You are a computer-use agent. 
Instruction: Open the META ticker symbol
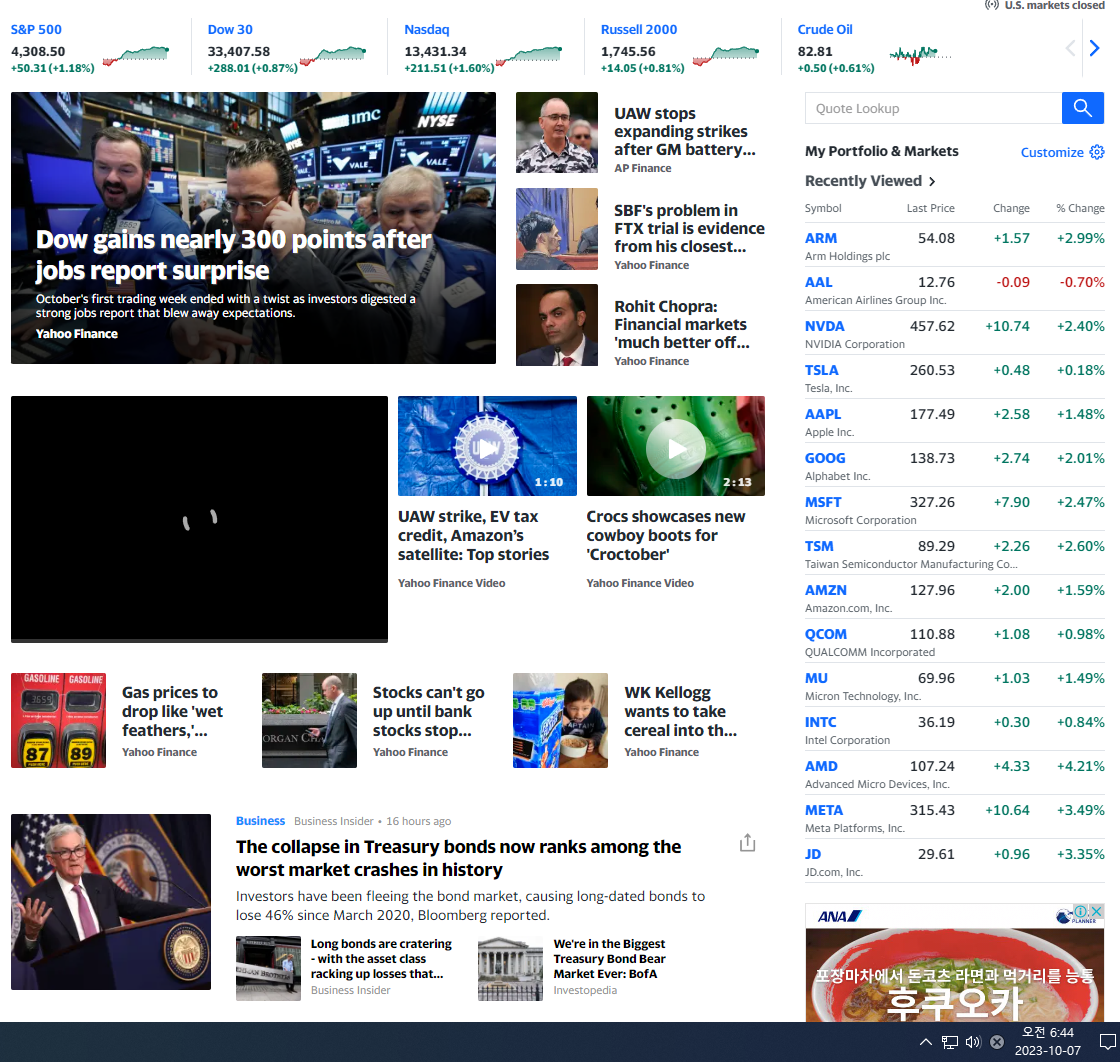click(x=824, y=811)
